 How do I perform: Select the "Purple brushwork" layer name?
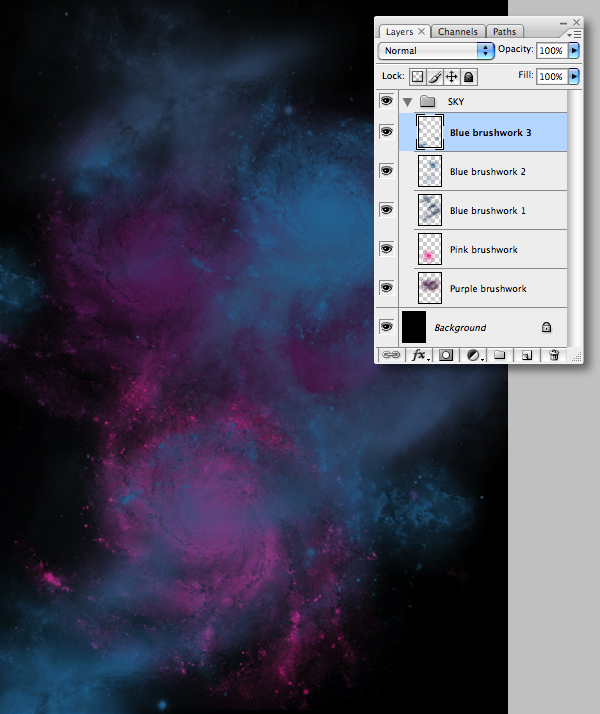point(488,289)
